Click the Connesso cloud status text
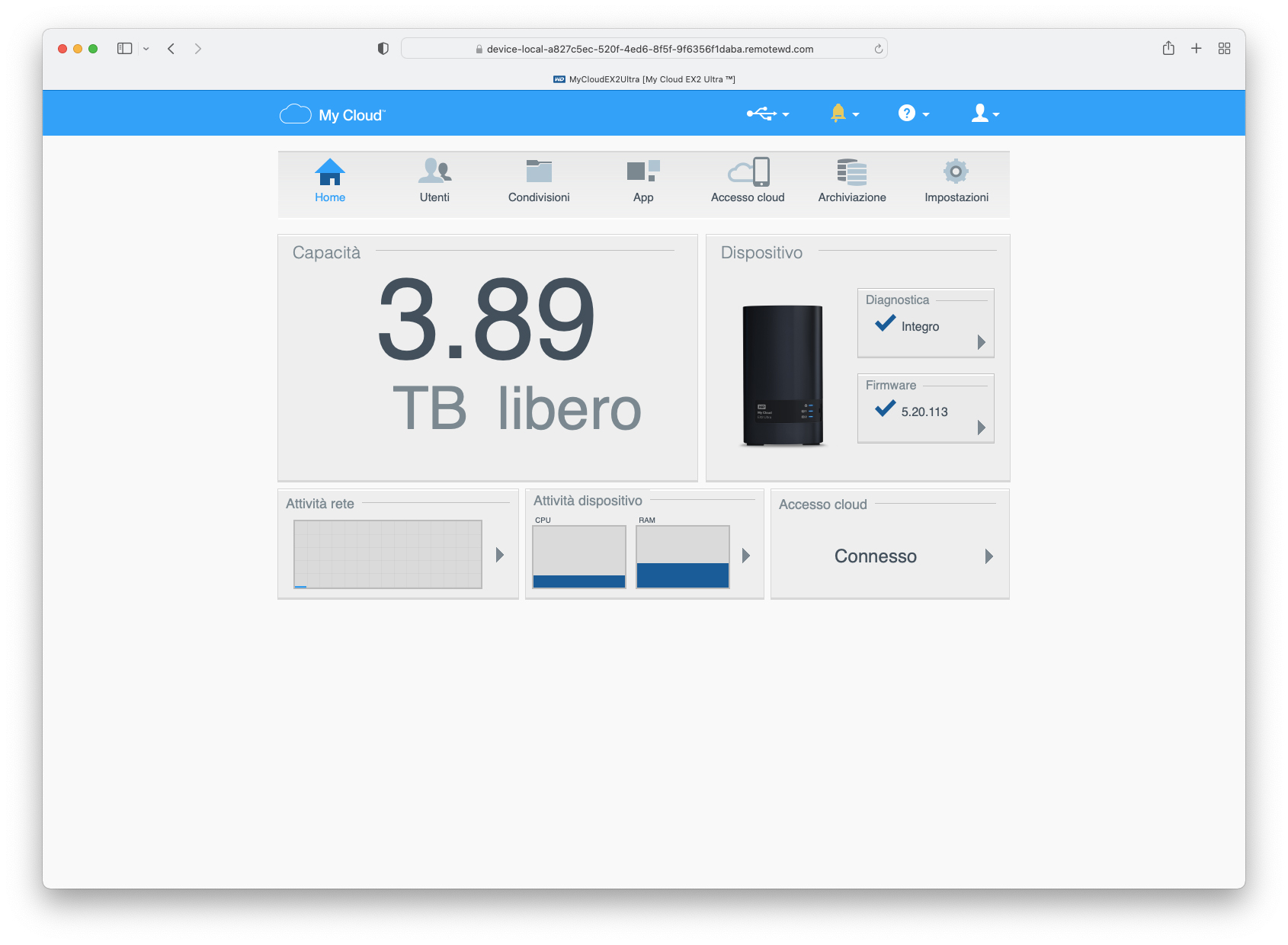Image resolution: width=1288 pixels, height=945 pixels. click(876, 556)
